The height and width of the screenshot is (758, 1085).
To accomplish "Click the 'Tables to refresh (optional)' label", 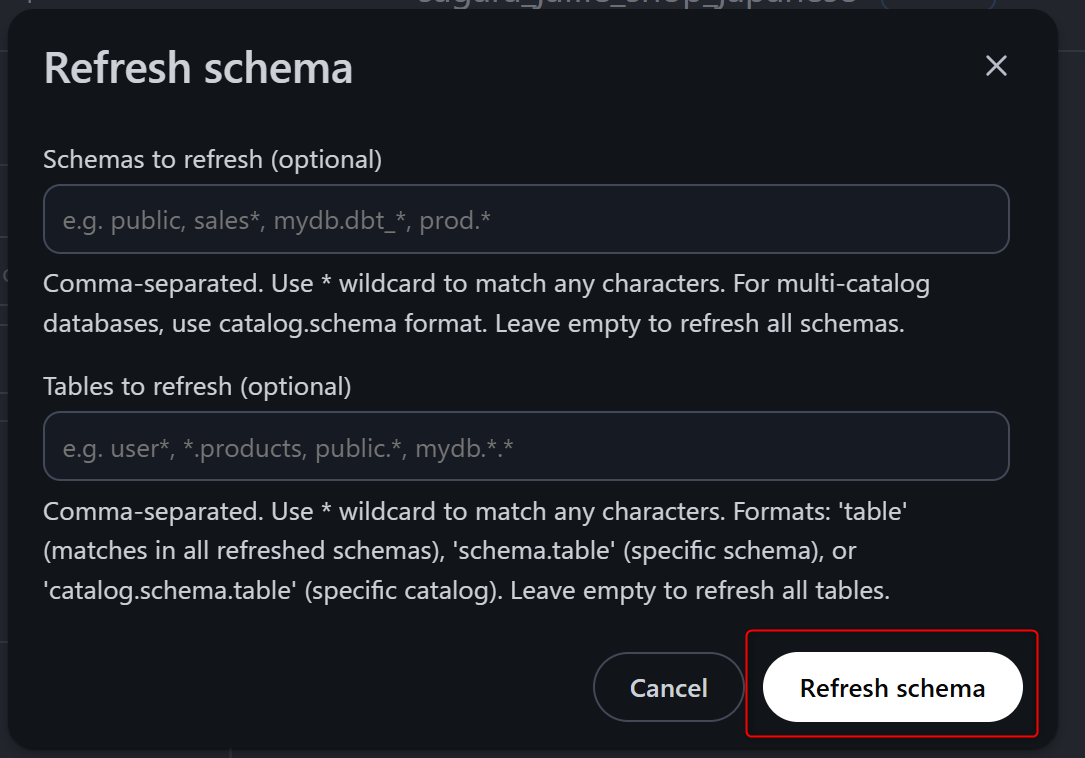I will point(197,386).
